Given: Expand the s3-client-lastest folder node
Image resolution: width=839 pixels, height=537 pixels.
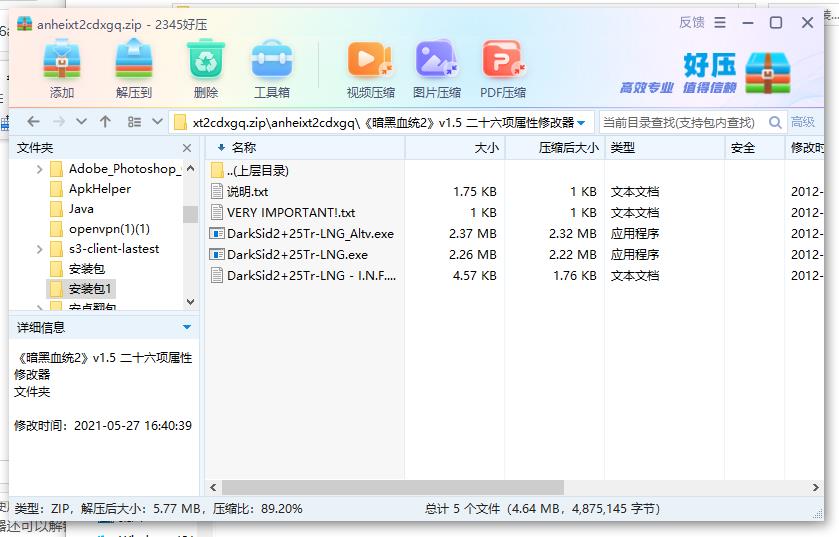Looking at the screenshot, I should point(40,249).
